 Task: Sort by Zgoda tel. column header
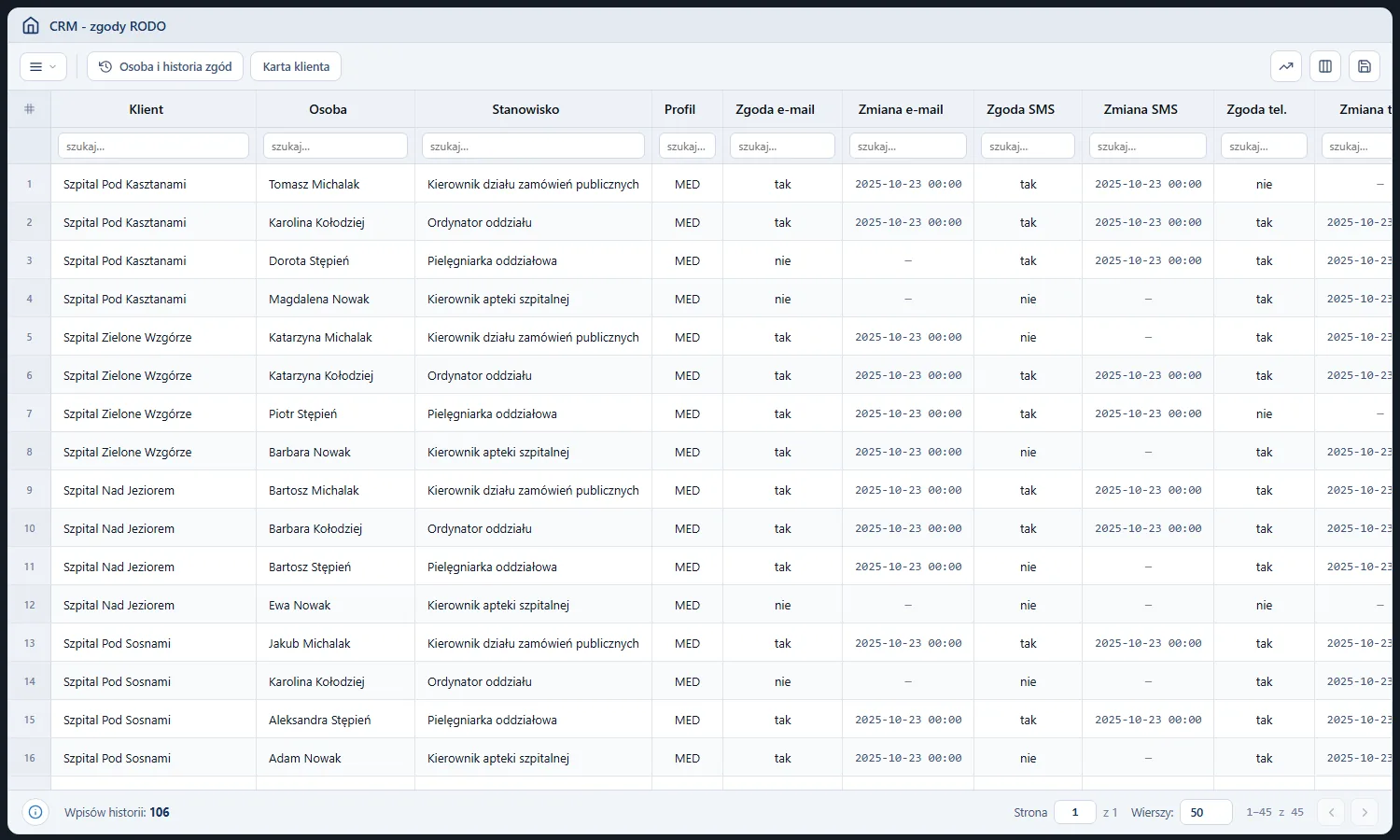(1256, 109)
